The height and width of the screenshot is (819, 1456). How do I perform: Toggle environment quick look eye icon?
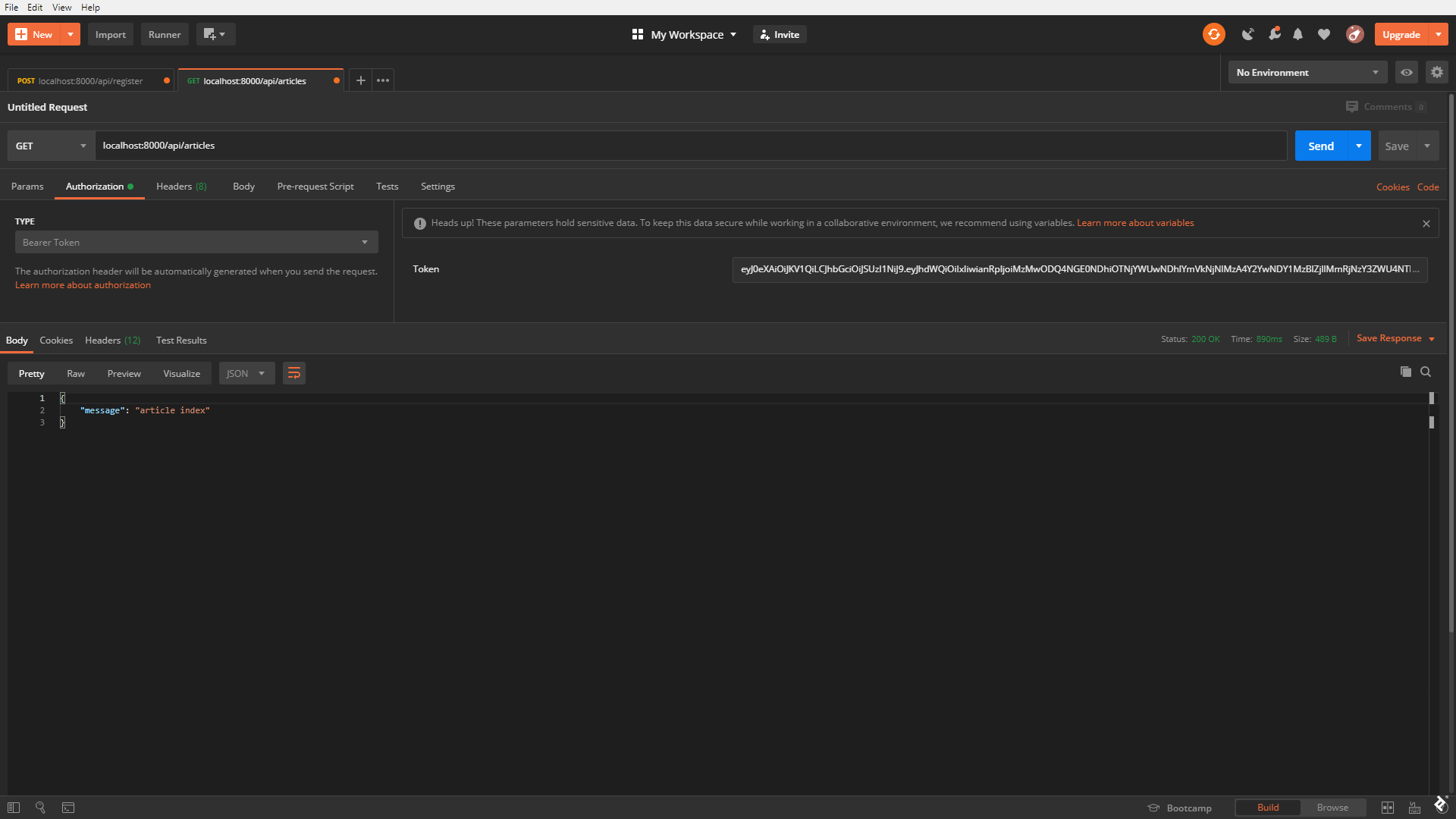coord(1407,72)
